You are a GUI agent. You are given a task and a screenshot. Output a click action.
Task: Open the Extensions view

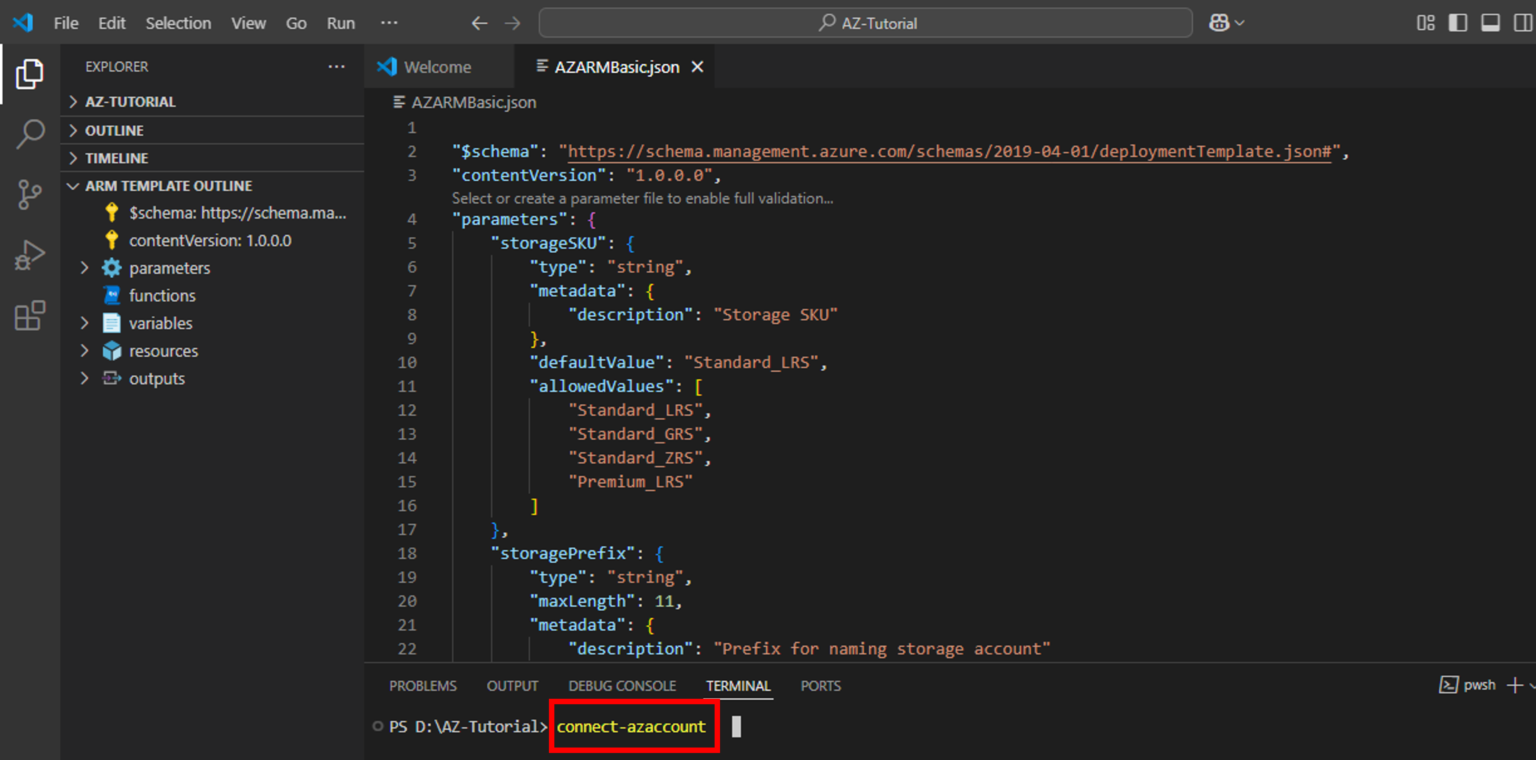tap(30, 316)
